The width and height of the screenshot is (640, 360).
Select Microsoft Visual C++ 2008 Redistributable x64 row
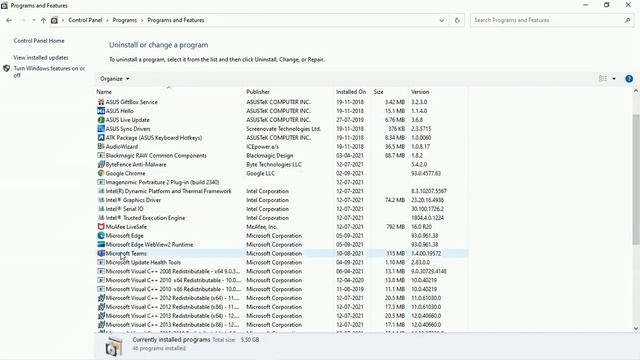click(282, 271)
